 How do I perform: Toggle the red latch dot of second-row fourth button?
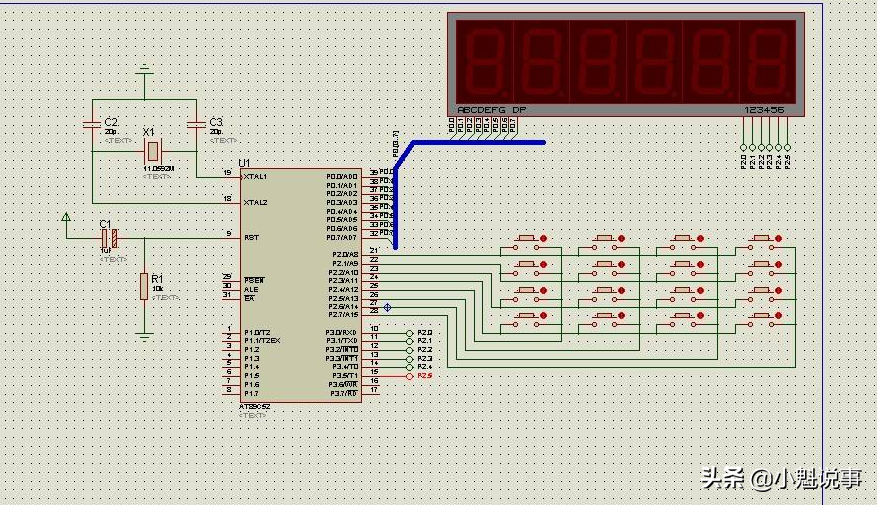click(778, 265)
